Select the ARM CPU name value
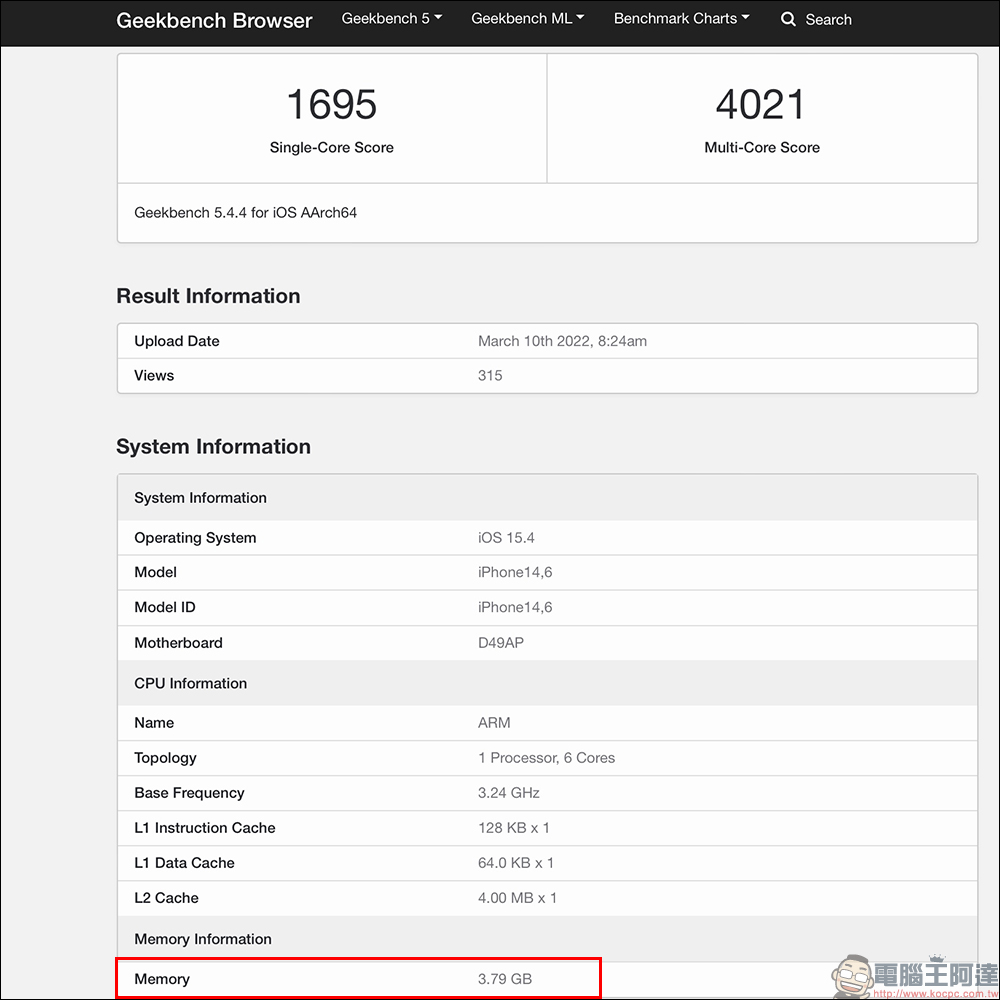 click(x=494, y=723)
